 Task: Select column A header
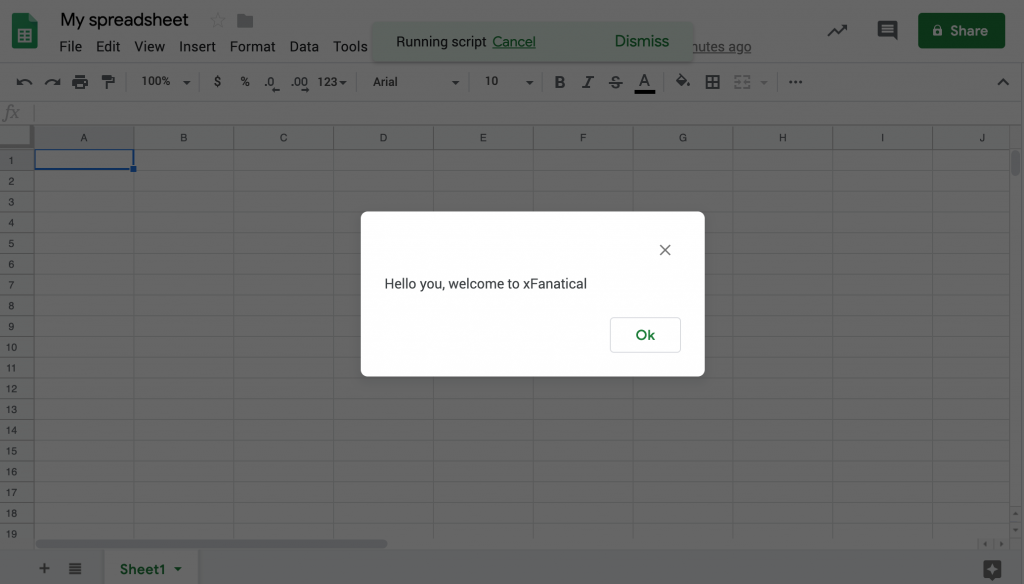point(84,137)
